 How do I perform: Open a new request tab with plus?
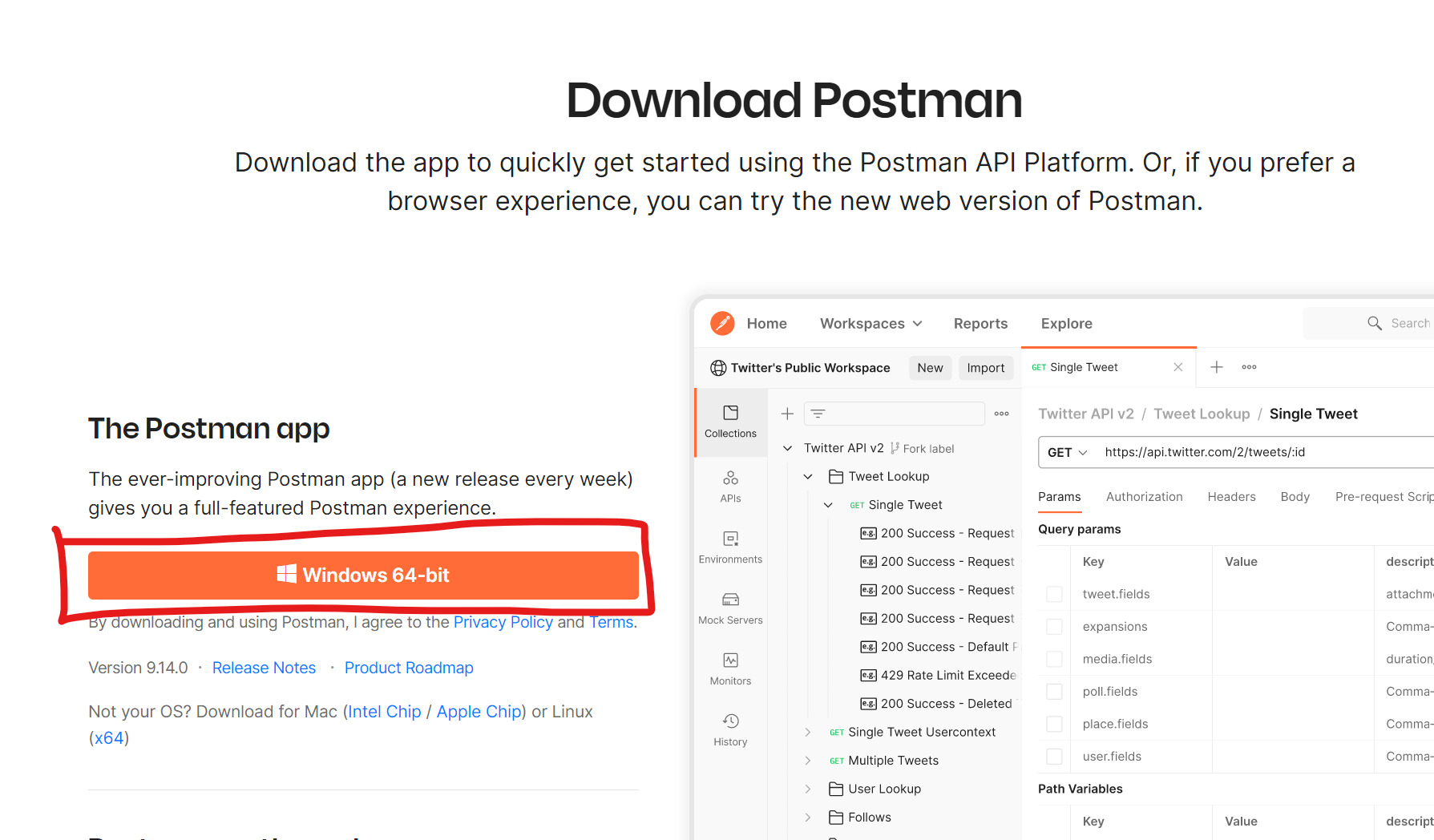[1216, 367]
